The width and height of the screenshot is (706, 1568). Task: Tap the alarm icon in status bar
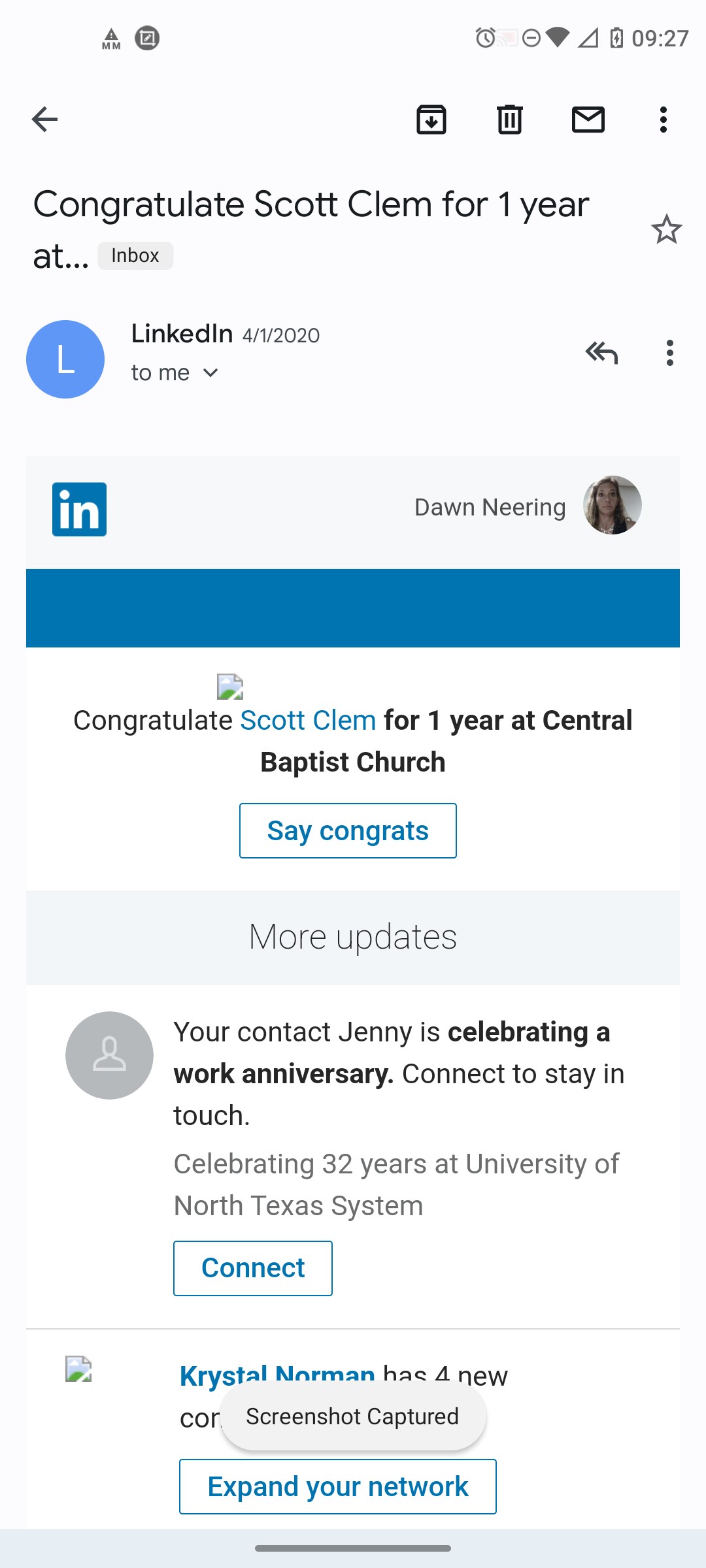pyautogui.click(x=485, y=38)
